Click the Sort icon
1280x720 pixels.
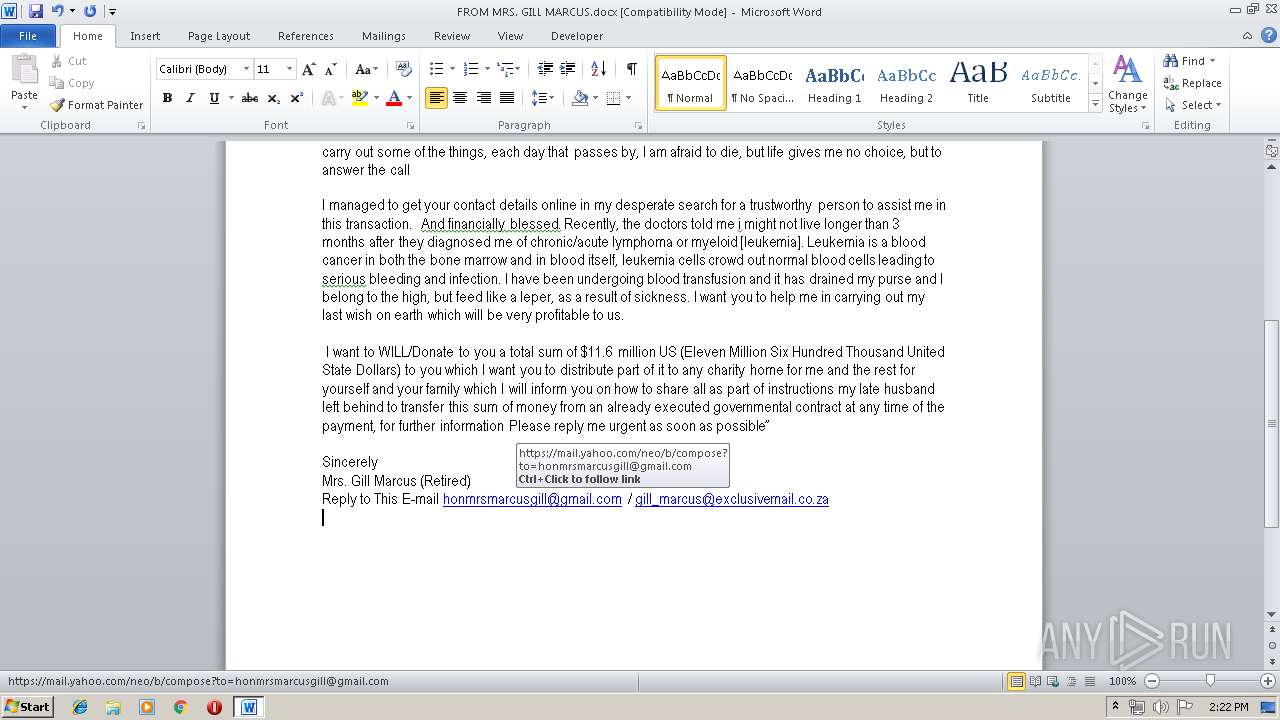598,69
